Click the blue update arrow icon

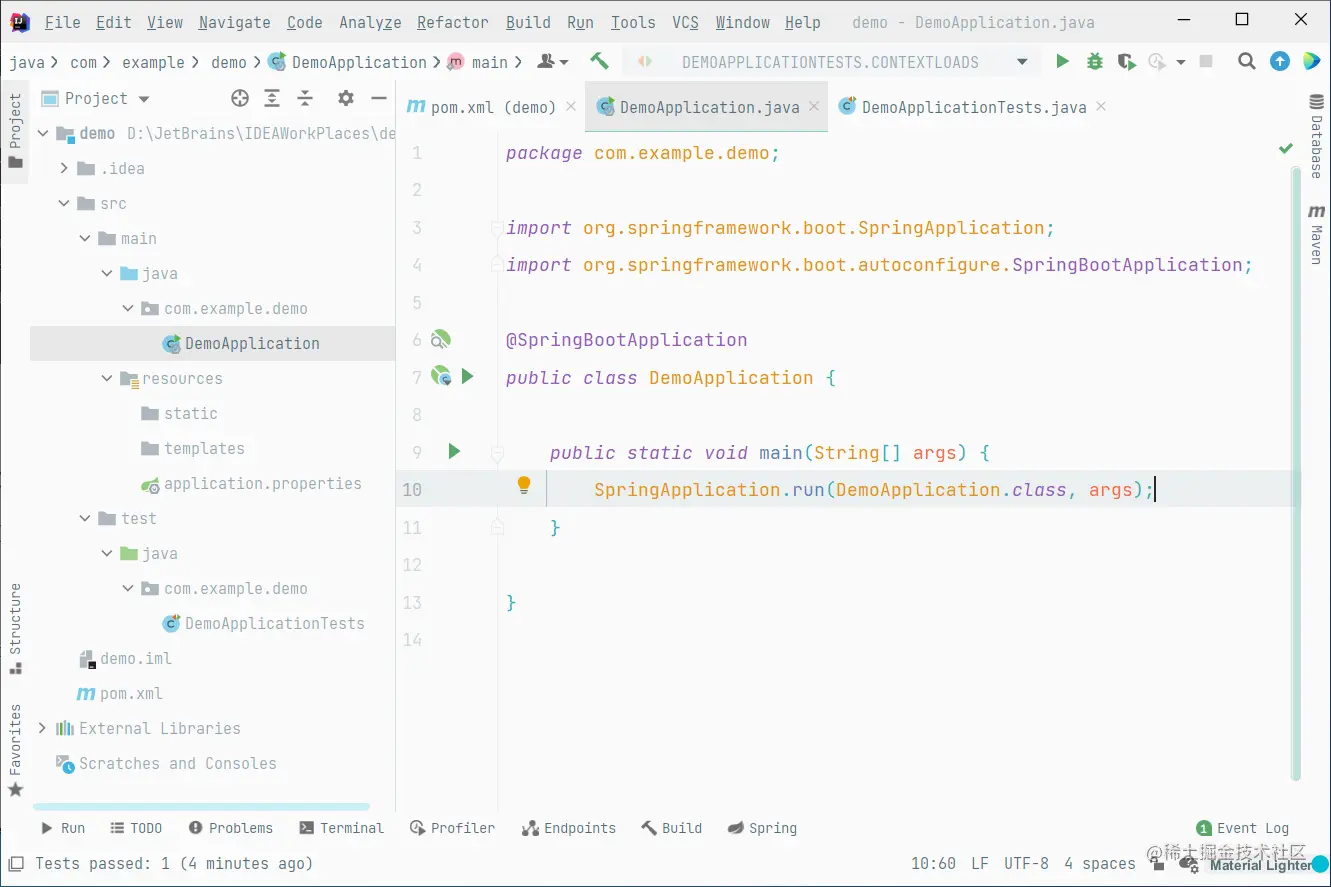[x=1280, y=62]
